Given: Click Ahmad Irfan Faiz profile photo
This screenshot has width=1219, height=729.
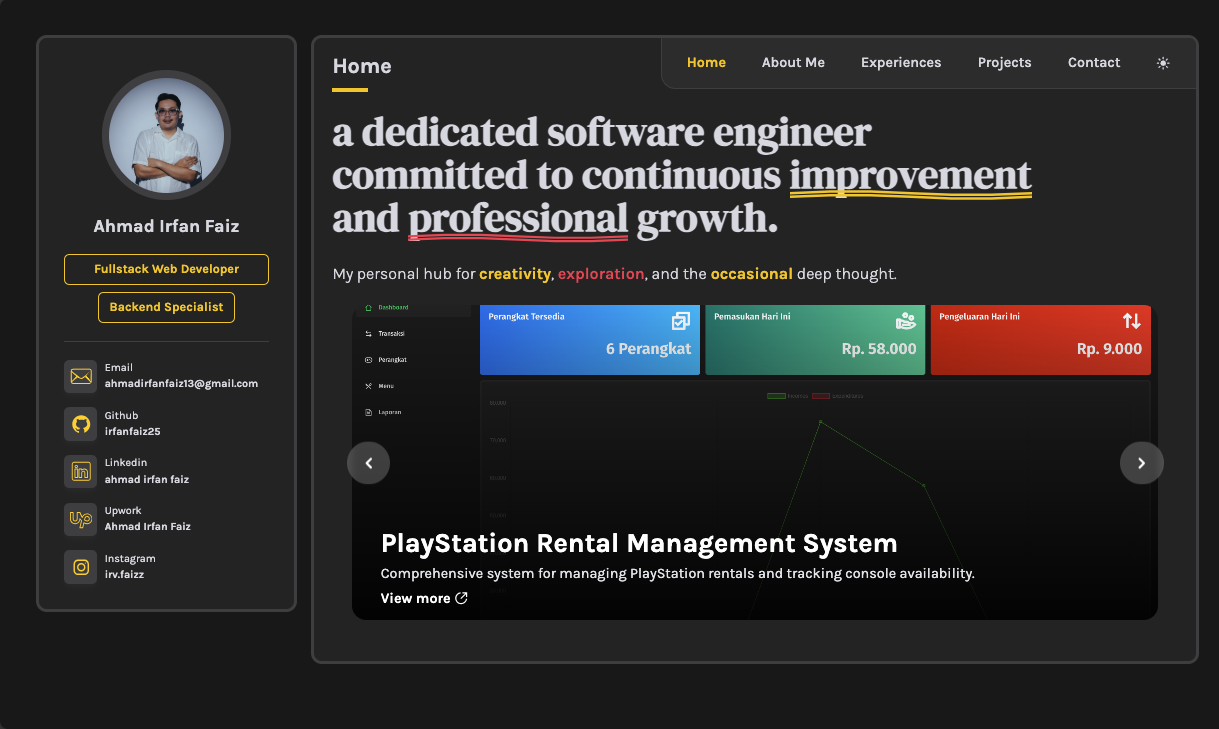Looking at the screenshot, I should point(166,134).
